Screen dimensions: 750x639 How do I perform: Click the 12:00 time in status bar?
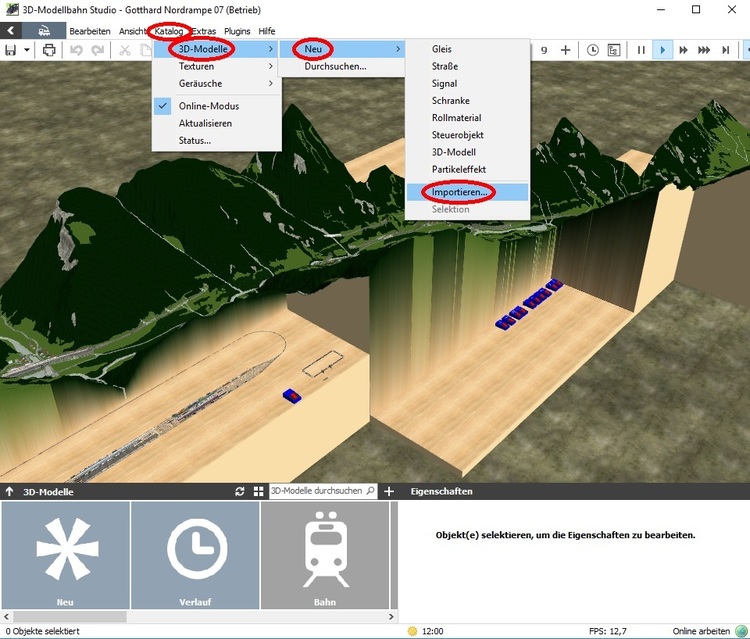(432, 631)
